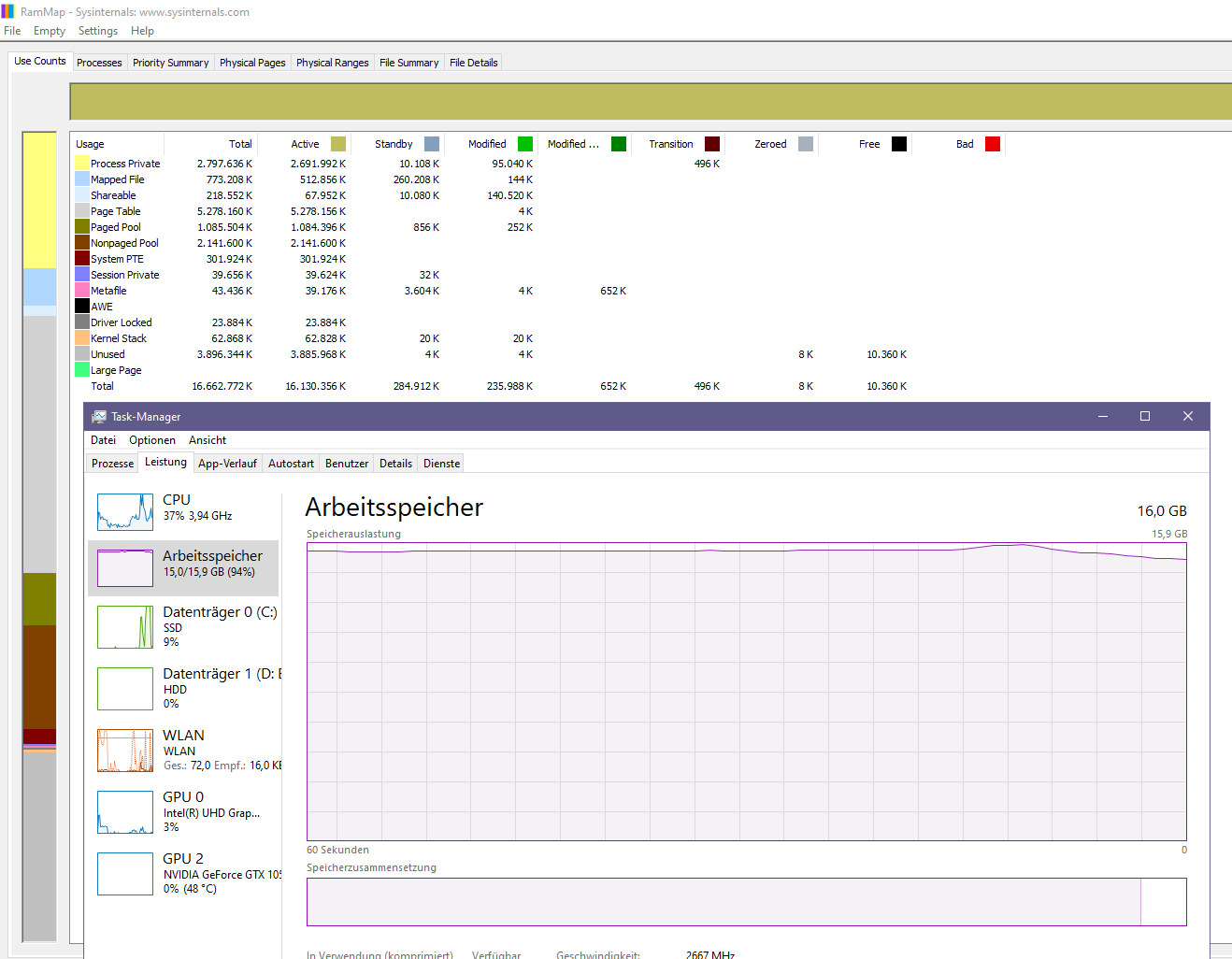Click the Metafile pink swatch
This screenshot has width=1232, height=959.
(x=82, y=291)
